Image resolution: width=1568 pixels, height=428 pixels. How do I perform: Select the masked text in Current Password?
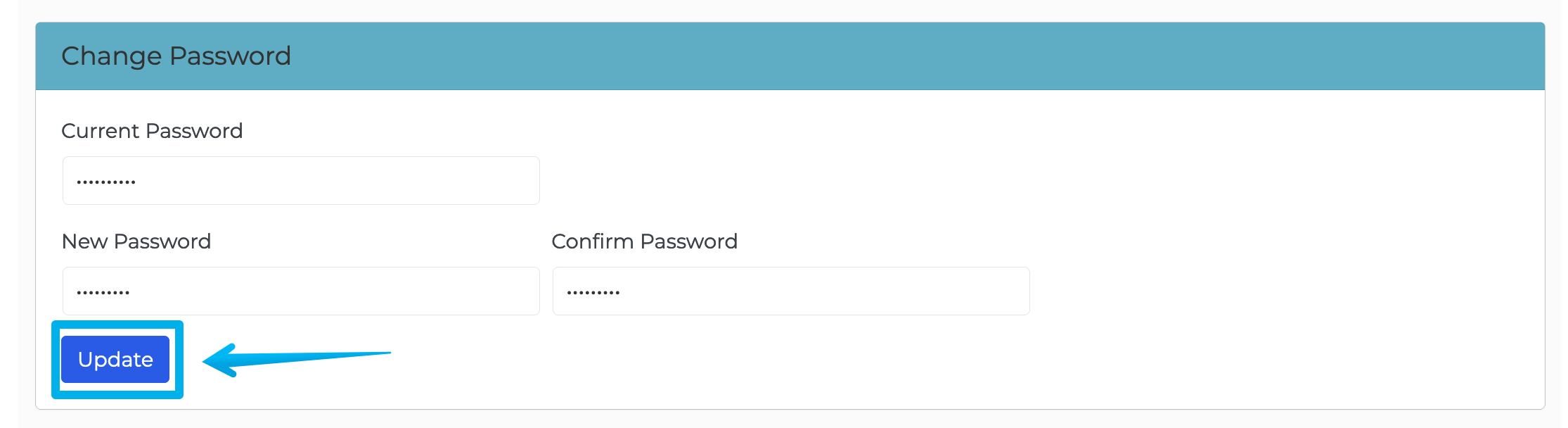click(105, 180)
